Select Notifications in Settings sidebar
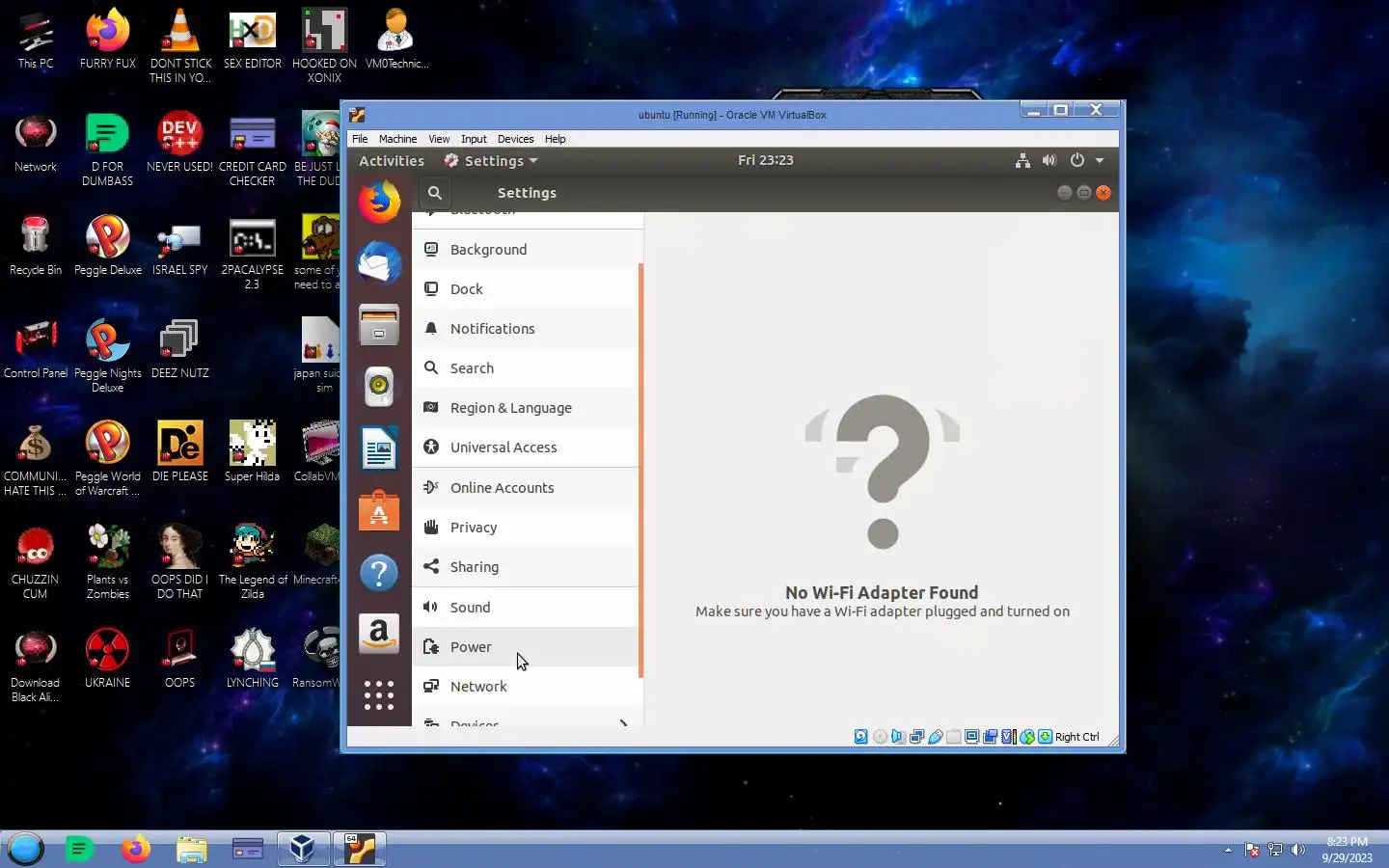The height and width of the screenshot is (868, 1389). click(526, 328)
